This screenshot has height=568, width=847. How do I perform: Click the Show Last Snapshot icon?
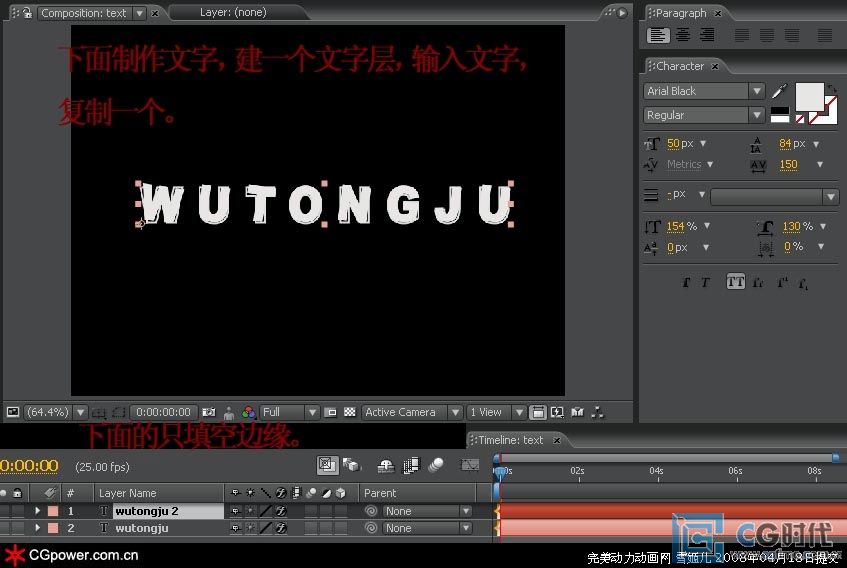(228, 413)
